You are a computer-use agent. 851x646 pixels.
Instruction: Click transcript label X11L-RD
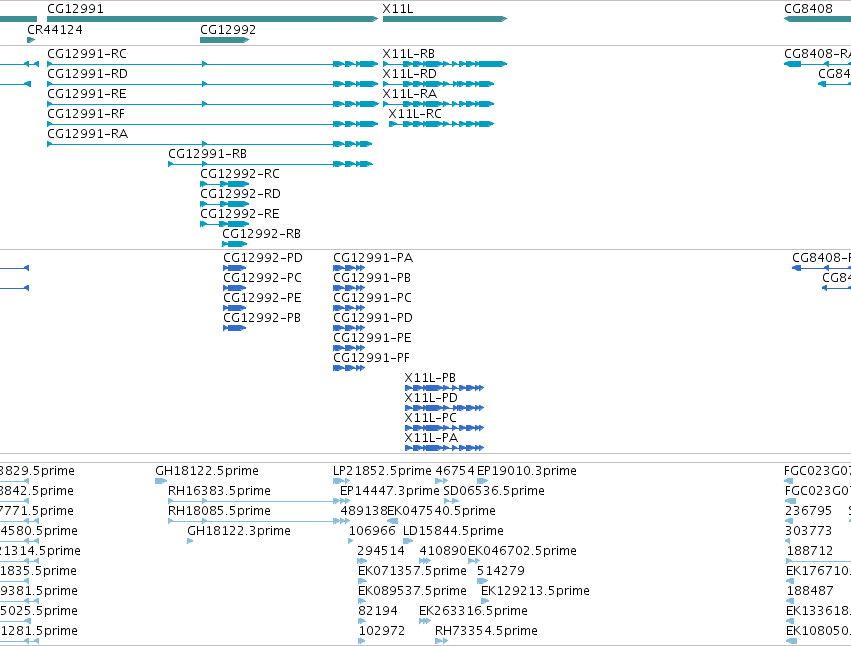[x=410, y=74]
